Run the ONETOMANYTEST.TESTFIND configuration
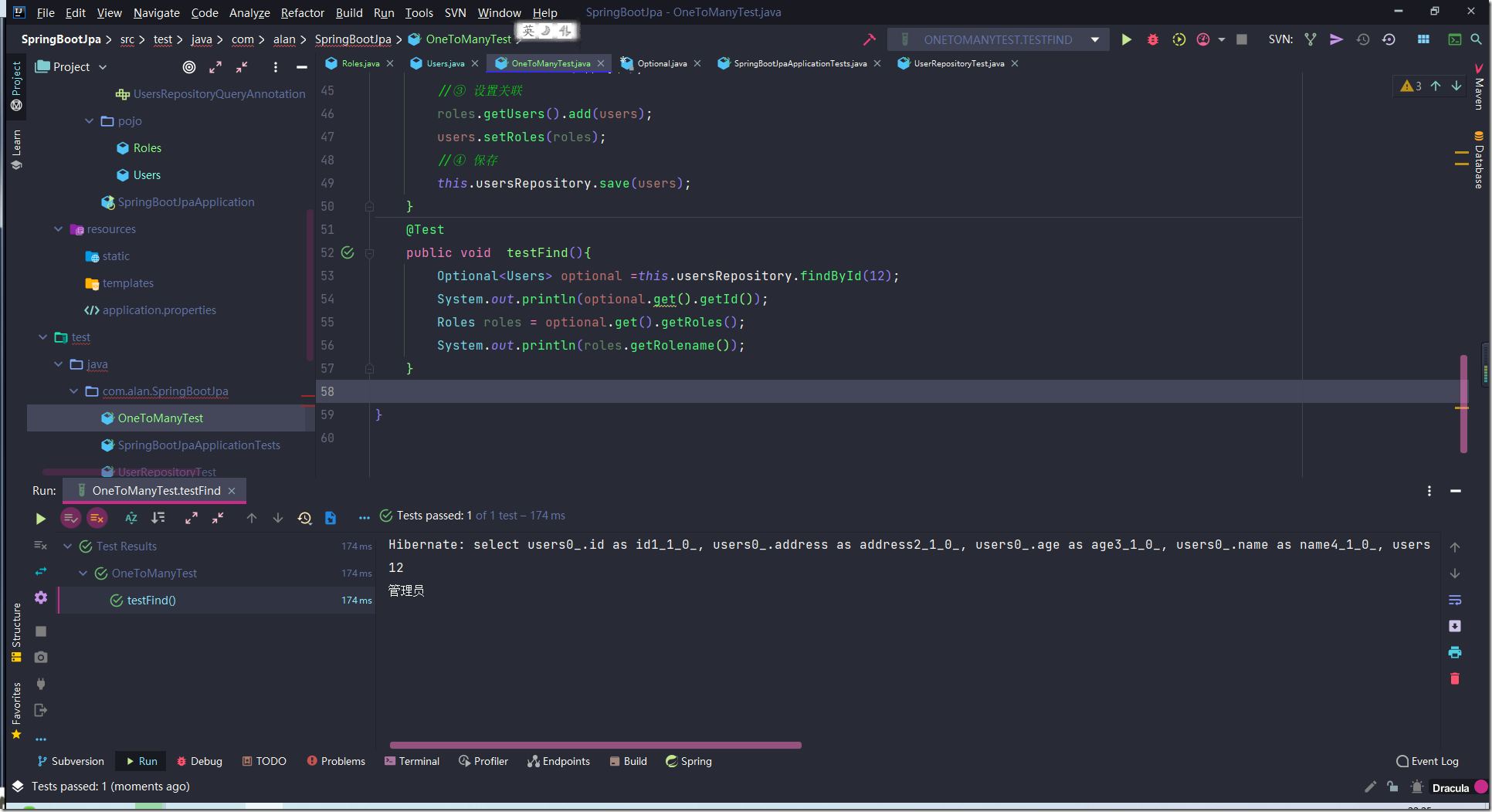 (x=1126, y=39)
